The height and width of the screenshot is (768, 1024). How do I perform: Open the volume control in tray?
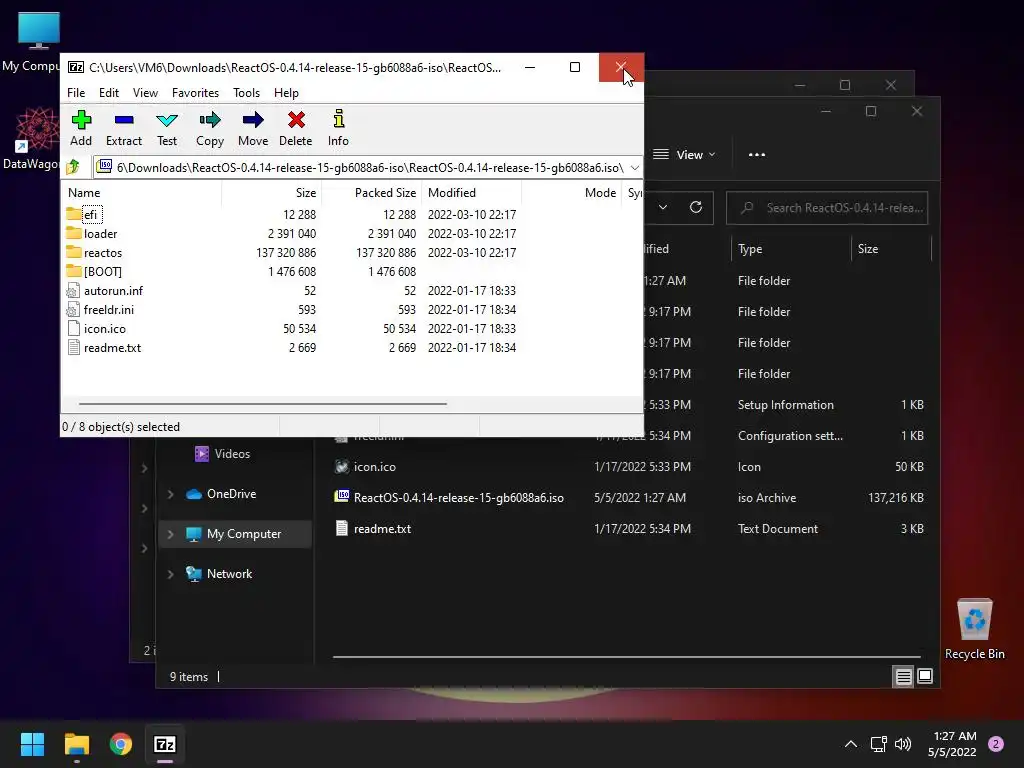tap(903, 744)
